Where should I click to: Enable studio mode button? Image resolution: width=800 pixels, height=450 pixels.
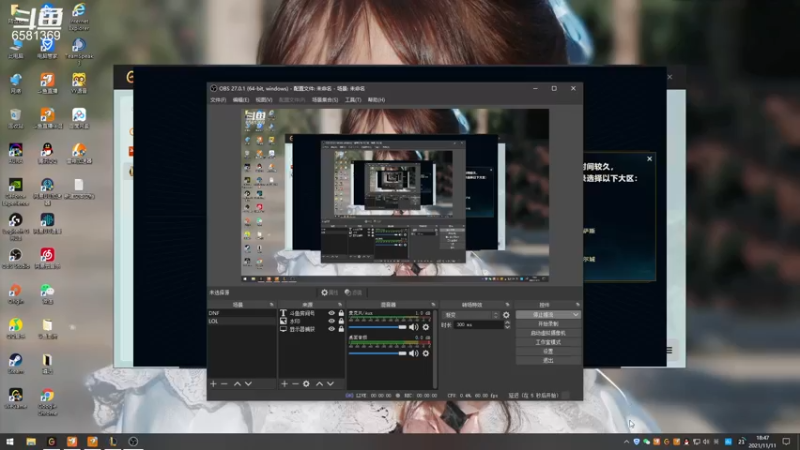tap(548, 342)
